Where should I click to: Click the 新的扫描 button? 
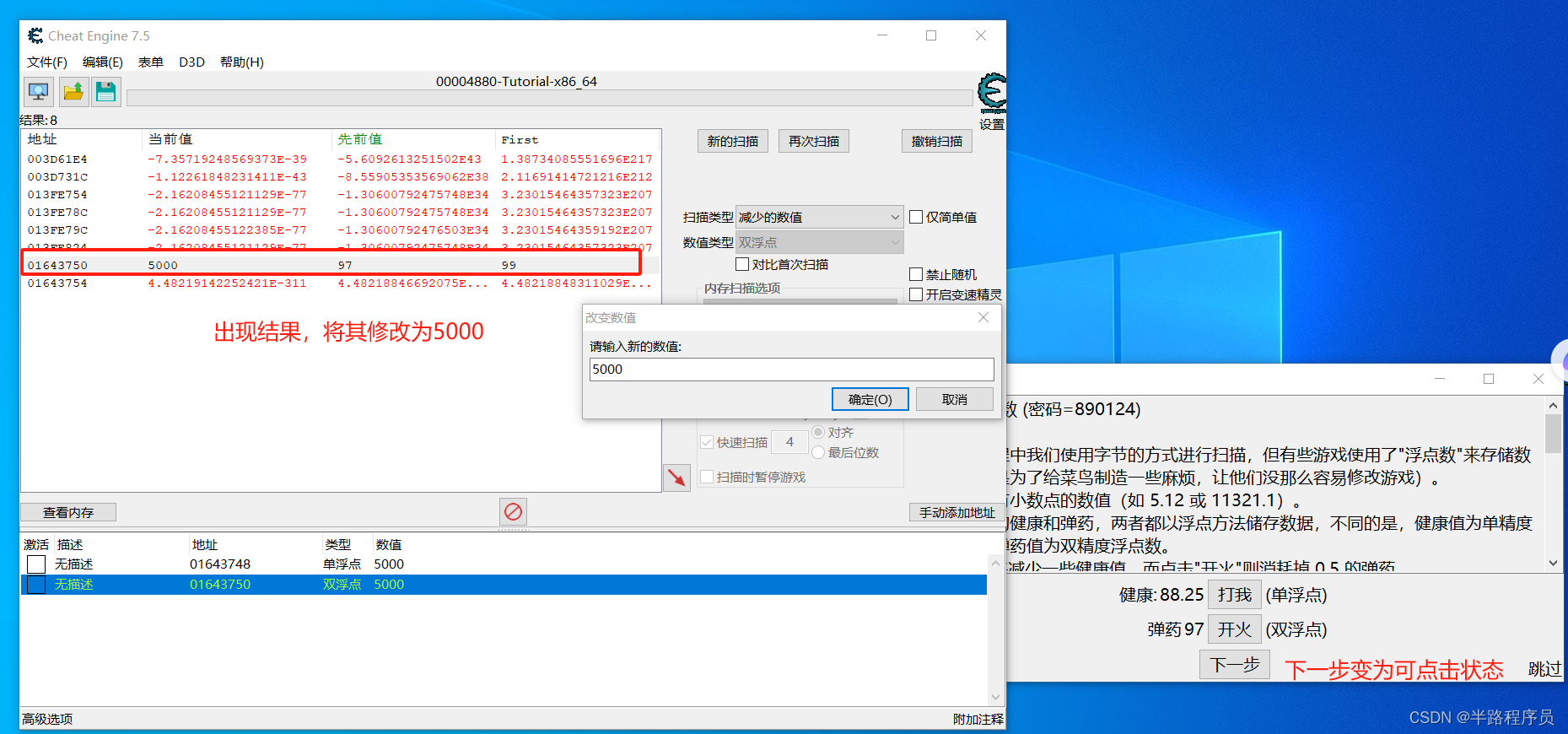pos(733,141)
